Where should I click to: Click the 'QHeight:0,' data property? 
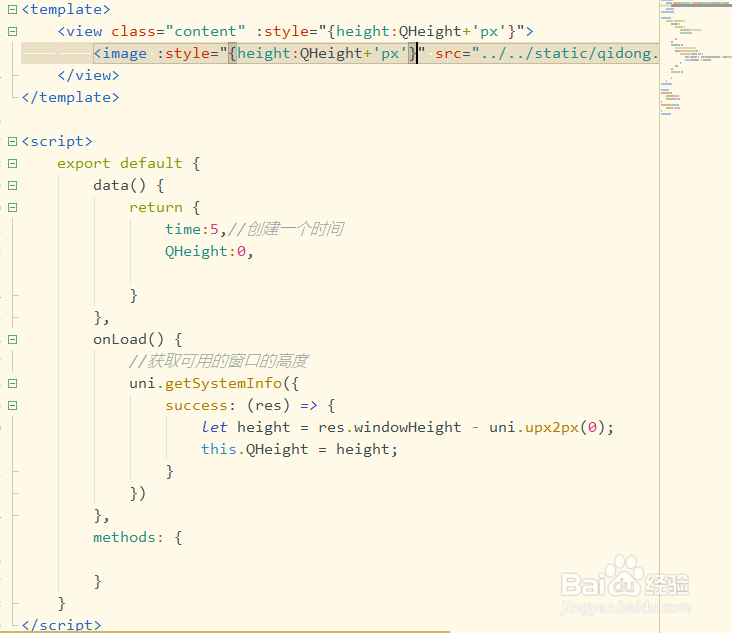(x=209, y=251)
